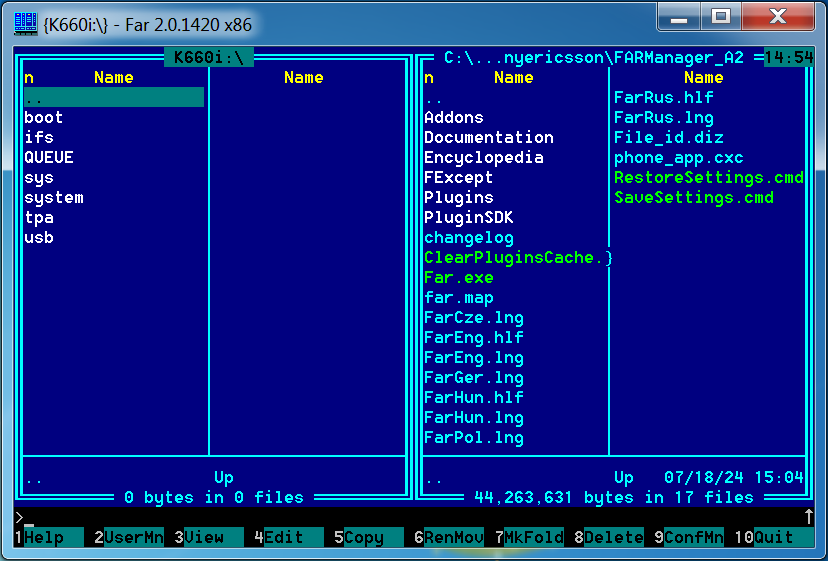Select the usb folder in left panel
This screenshot has height=561, width=828.
pos(39,238)
